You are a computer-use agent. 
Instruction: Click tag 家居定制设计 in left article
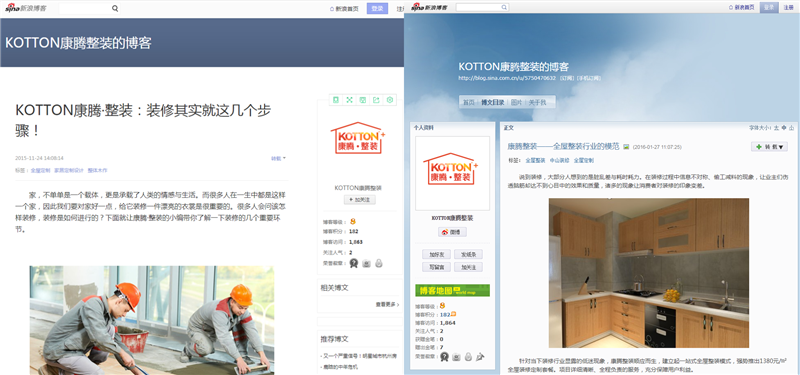coord(69,171)
